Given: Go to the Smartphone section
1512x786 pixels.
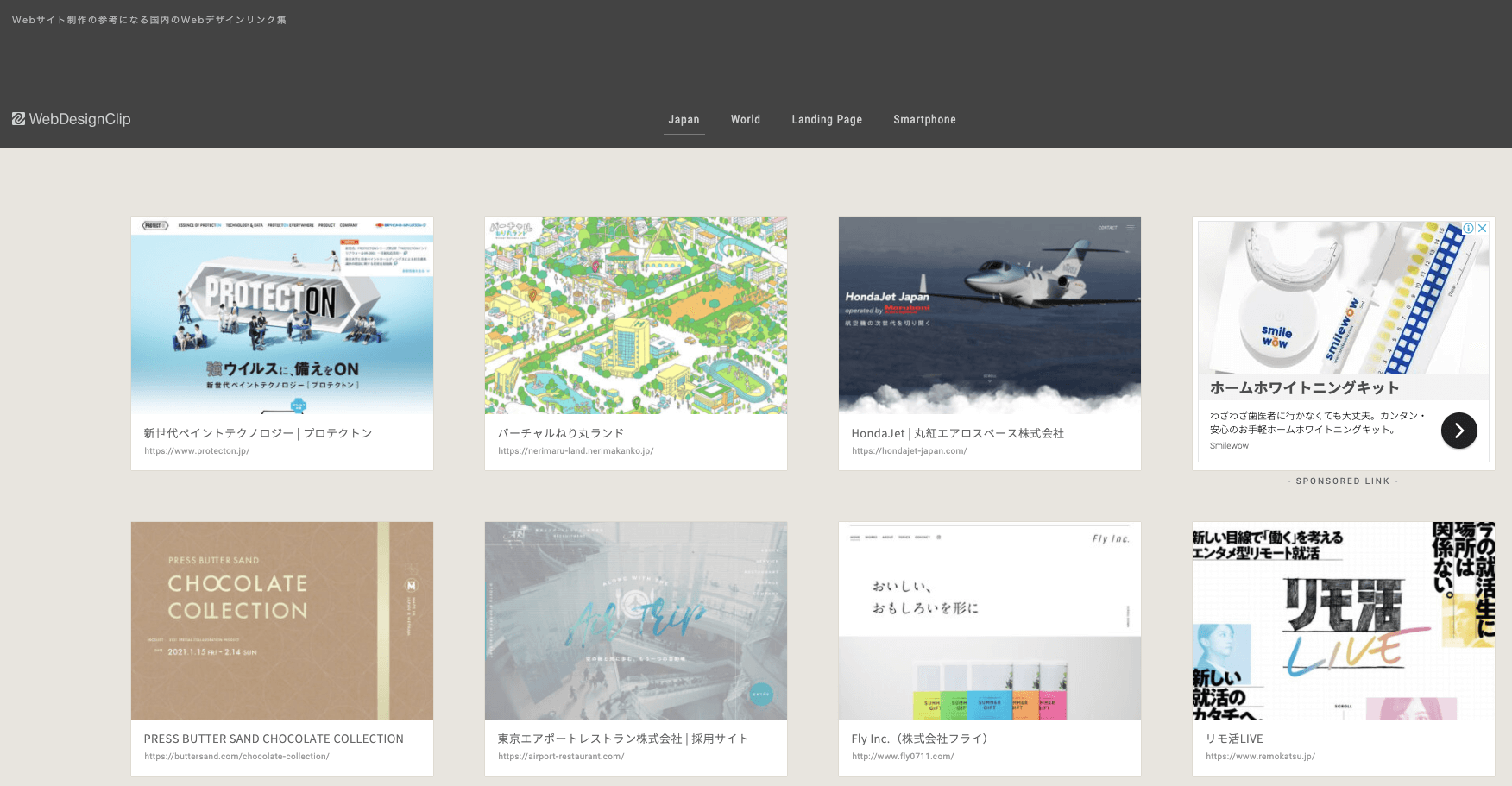Looking at the screenshot, I should (924, 120).
